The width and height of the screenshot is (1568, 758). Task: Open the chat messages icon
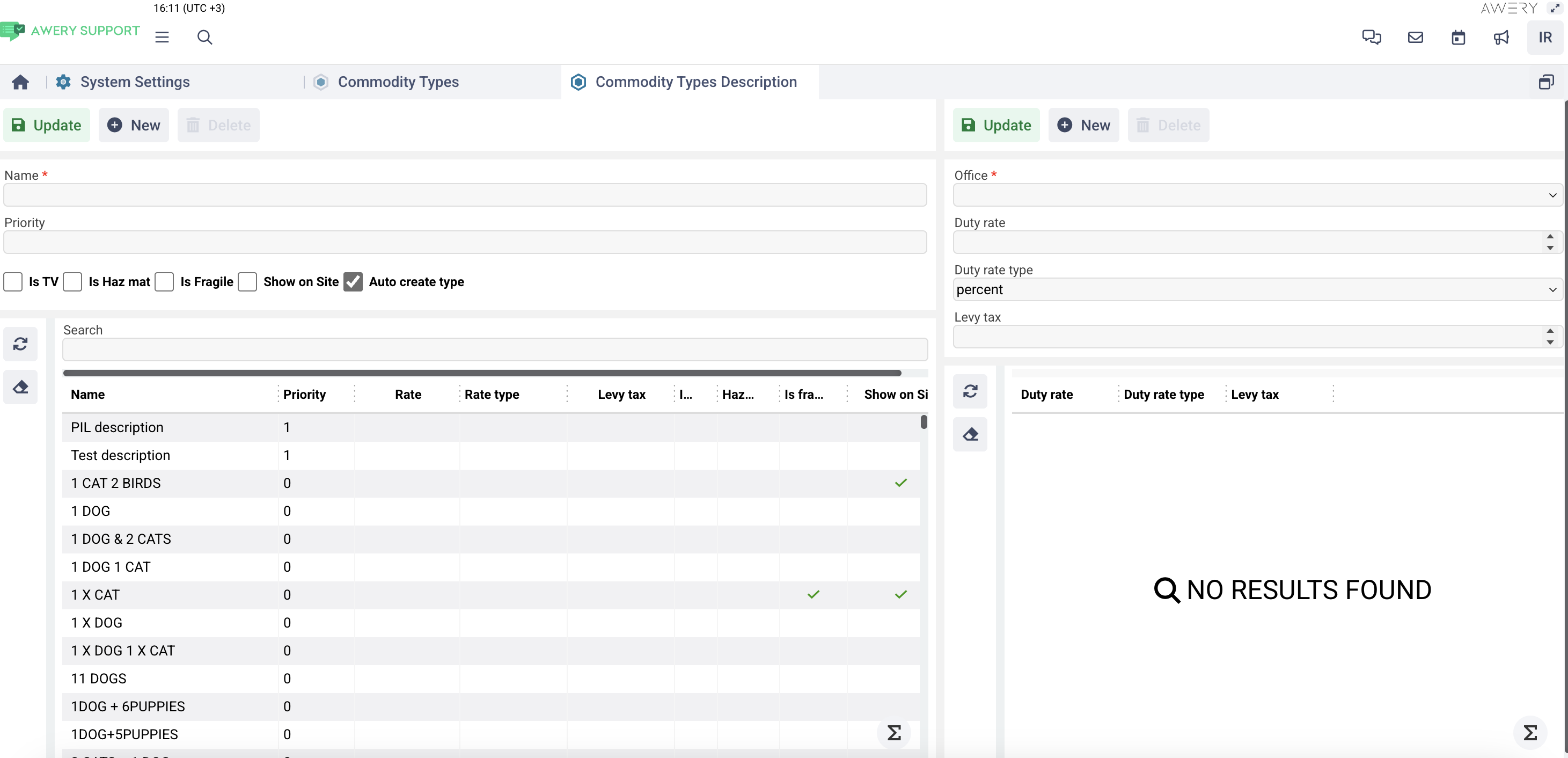tap(1372, 37)
